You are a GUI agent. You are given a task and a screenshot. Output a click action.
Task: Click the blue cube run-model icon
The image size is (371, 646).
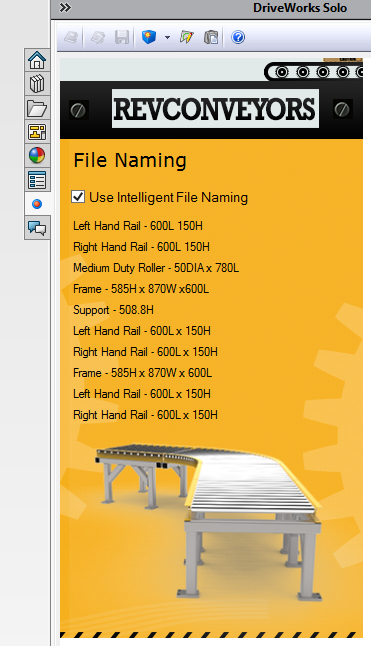coord(149,37)
